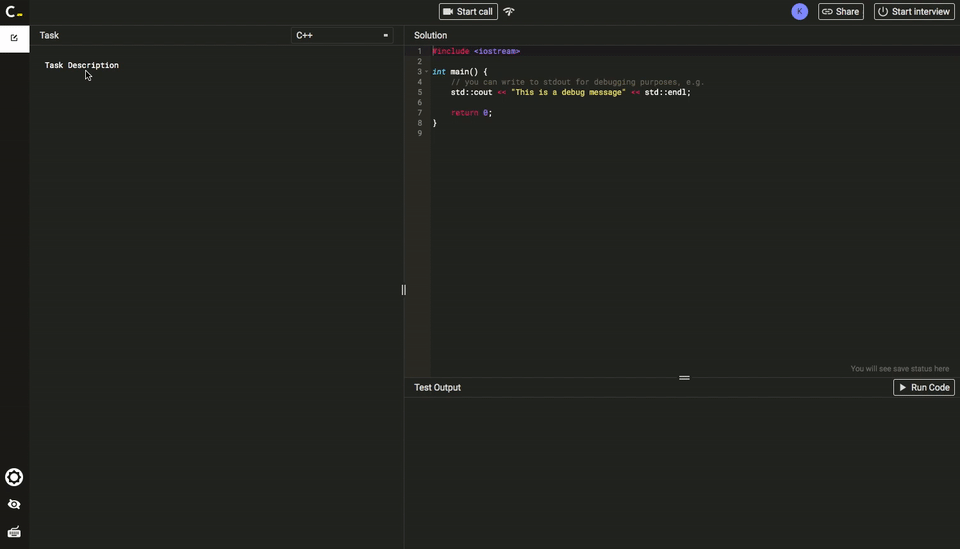The width and height of the screenshot is (960, 549).
Task: Open the task edit icon in sidebar
Action: click(14, 38)
